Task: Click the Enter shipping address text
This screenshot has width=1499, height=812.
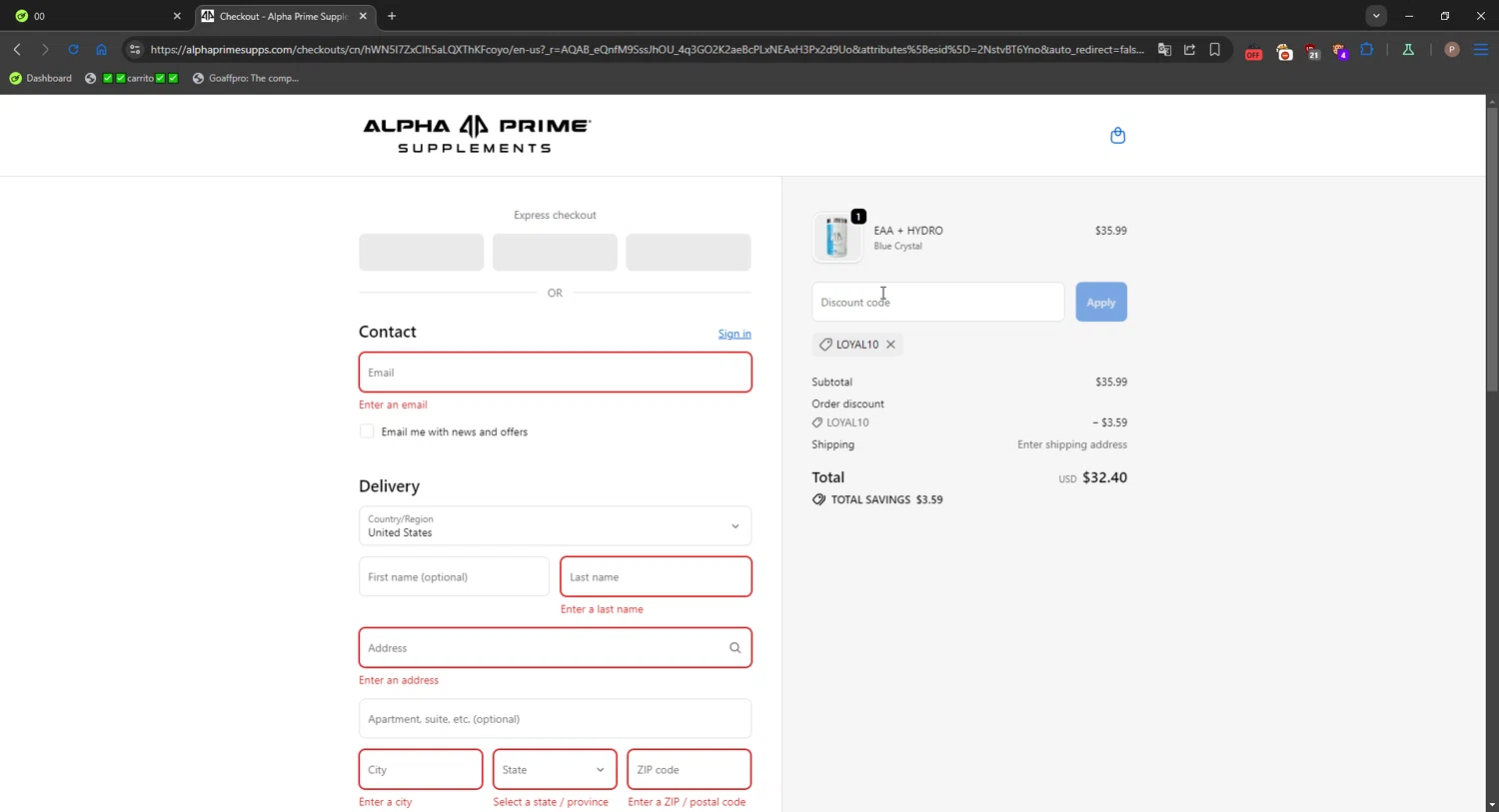Action: pos(1072,444)
